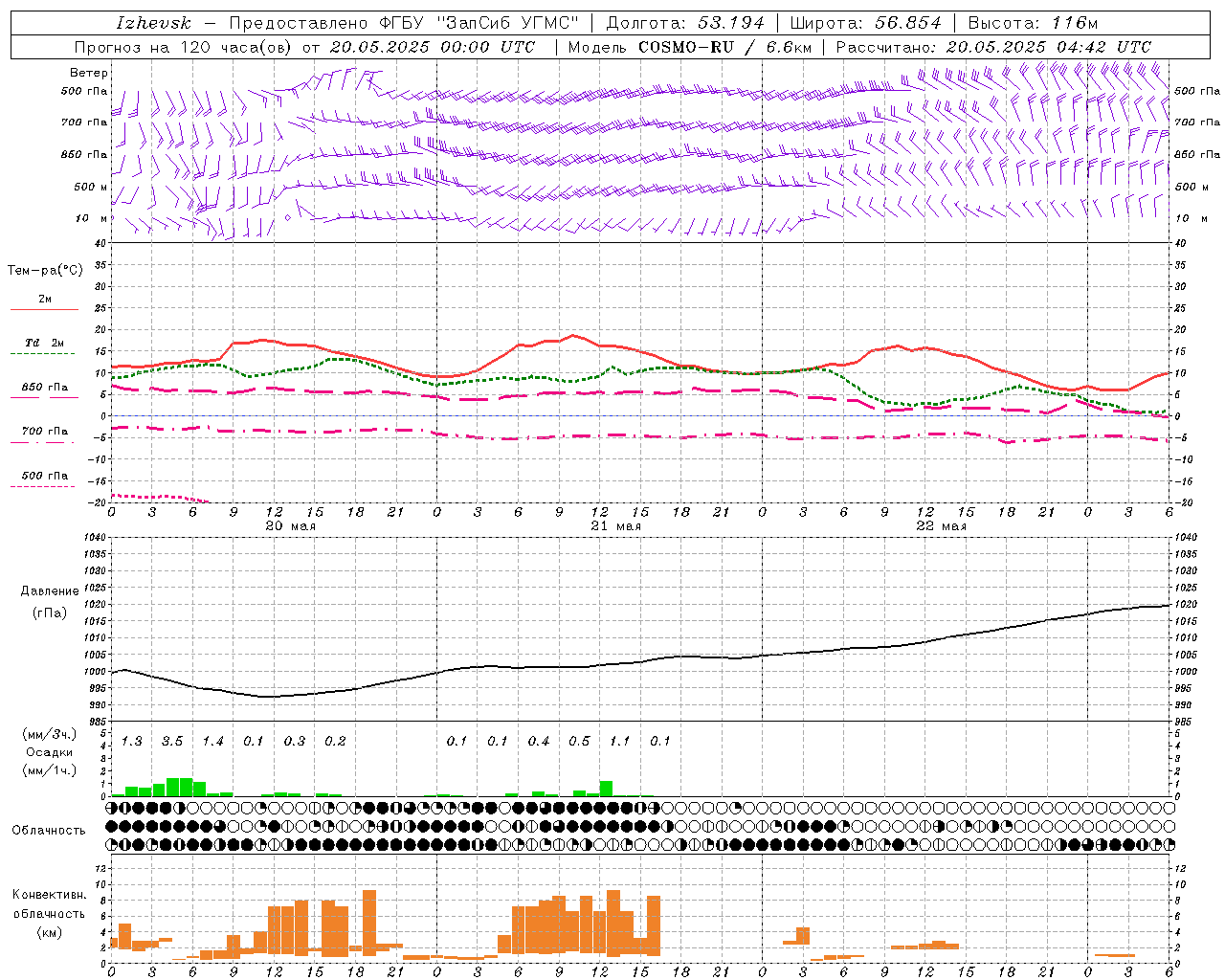Click the Izhevsk station title
1225x980 pixels.
click(x=153, y=23)
